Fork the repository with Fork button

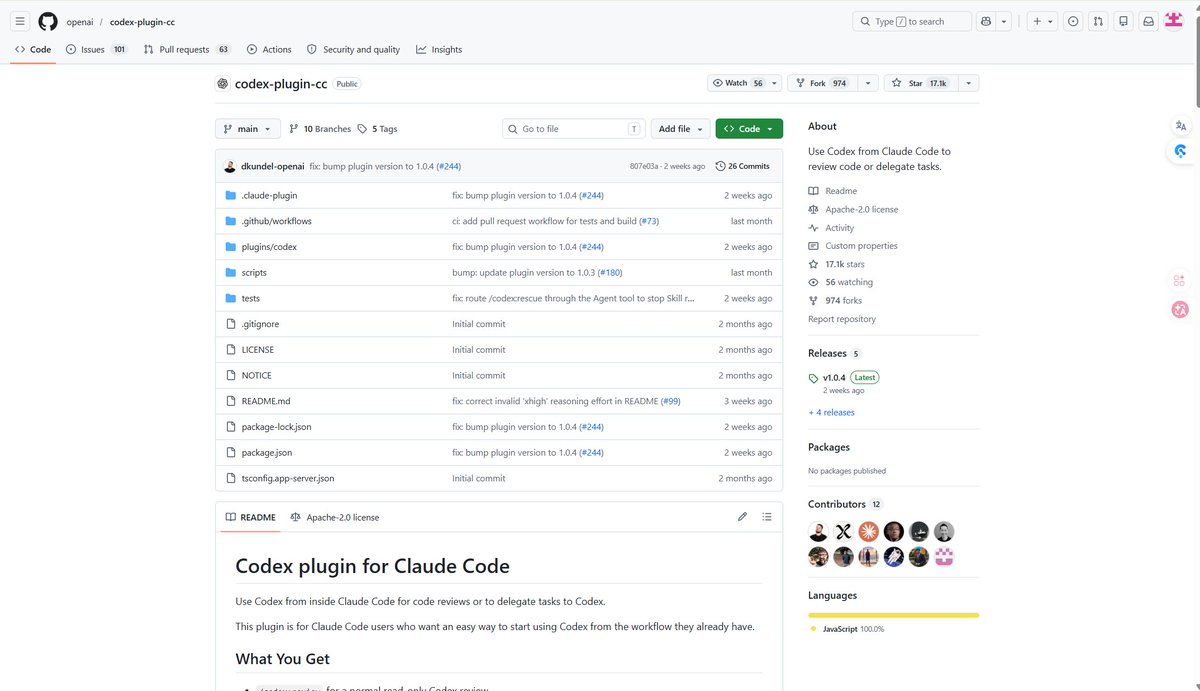click(x=822, y=83)
